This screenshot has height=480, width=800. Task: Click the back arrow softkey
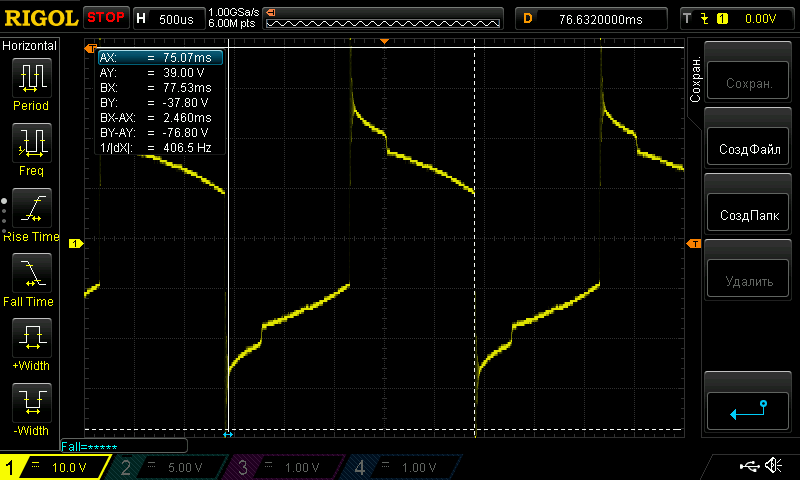tap(748, 410)
